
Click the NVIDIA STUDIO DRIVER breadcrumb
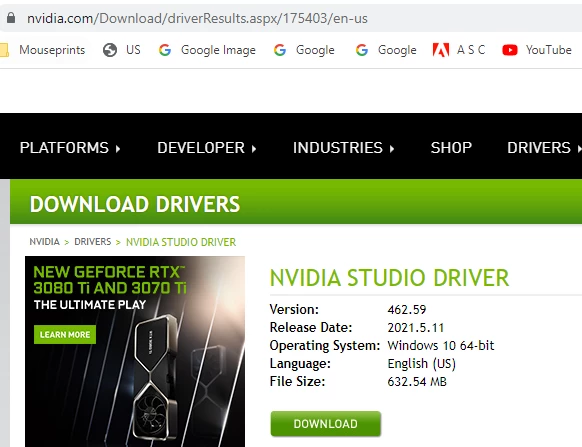181,242
